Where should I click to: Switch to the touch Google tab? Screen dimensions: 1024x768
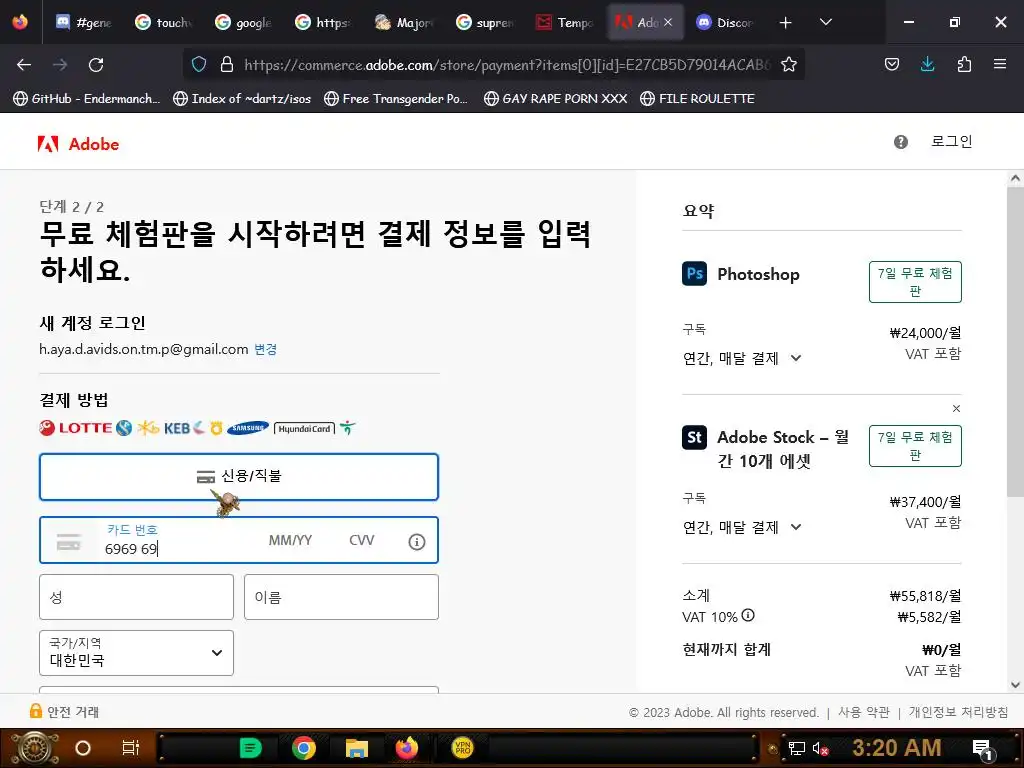click(163, 23)
